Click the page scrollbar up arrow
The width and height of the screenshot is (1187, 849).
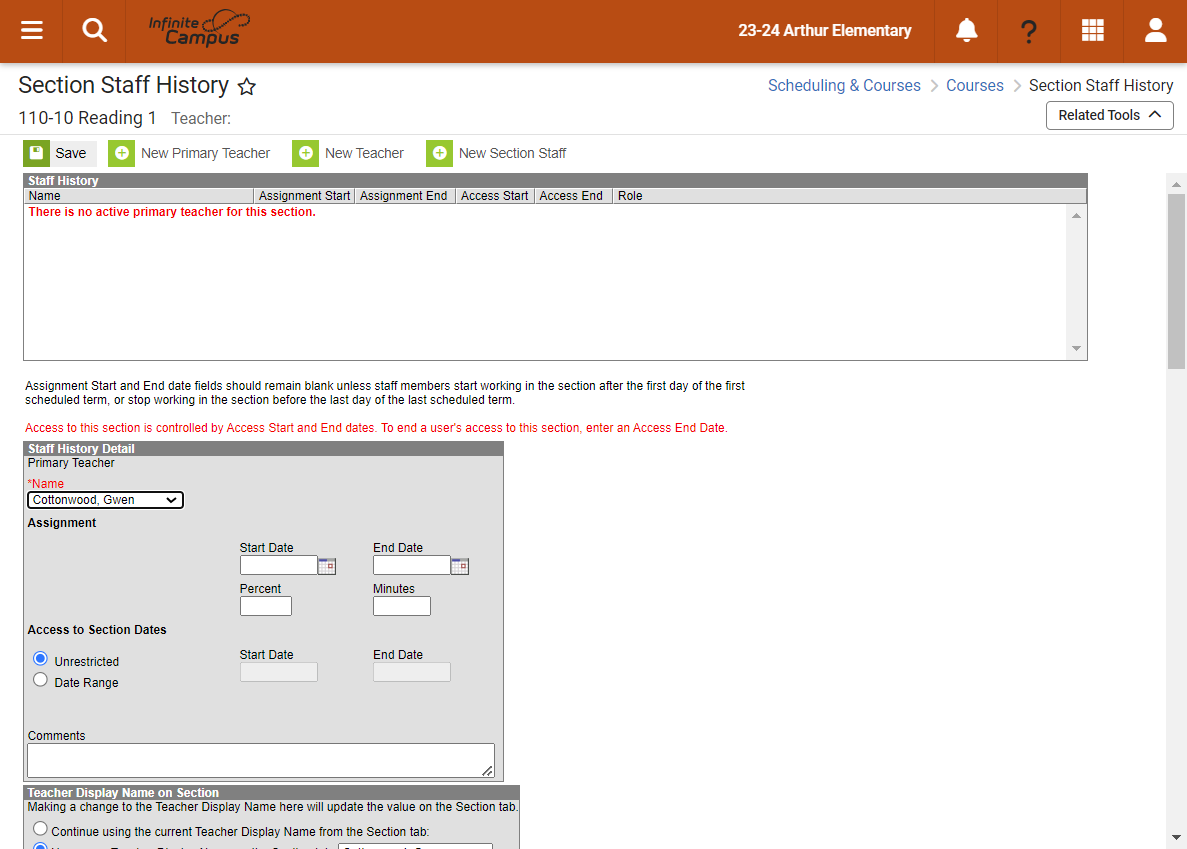coord(1176,184)
